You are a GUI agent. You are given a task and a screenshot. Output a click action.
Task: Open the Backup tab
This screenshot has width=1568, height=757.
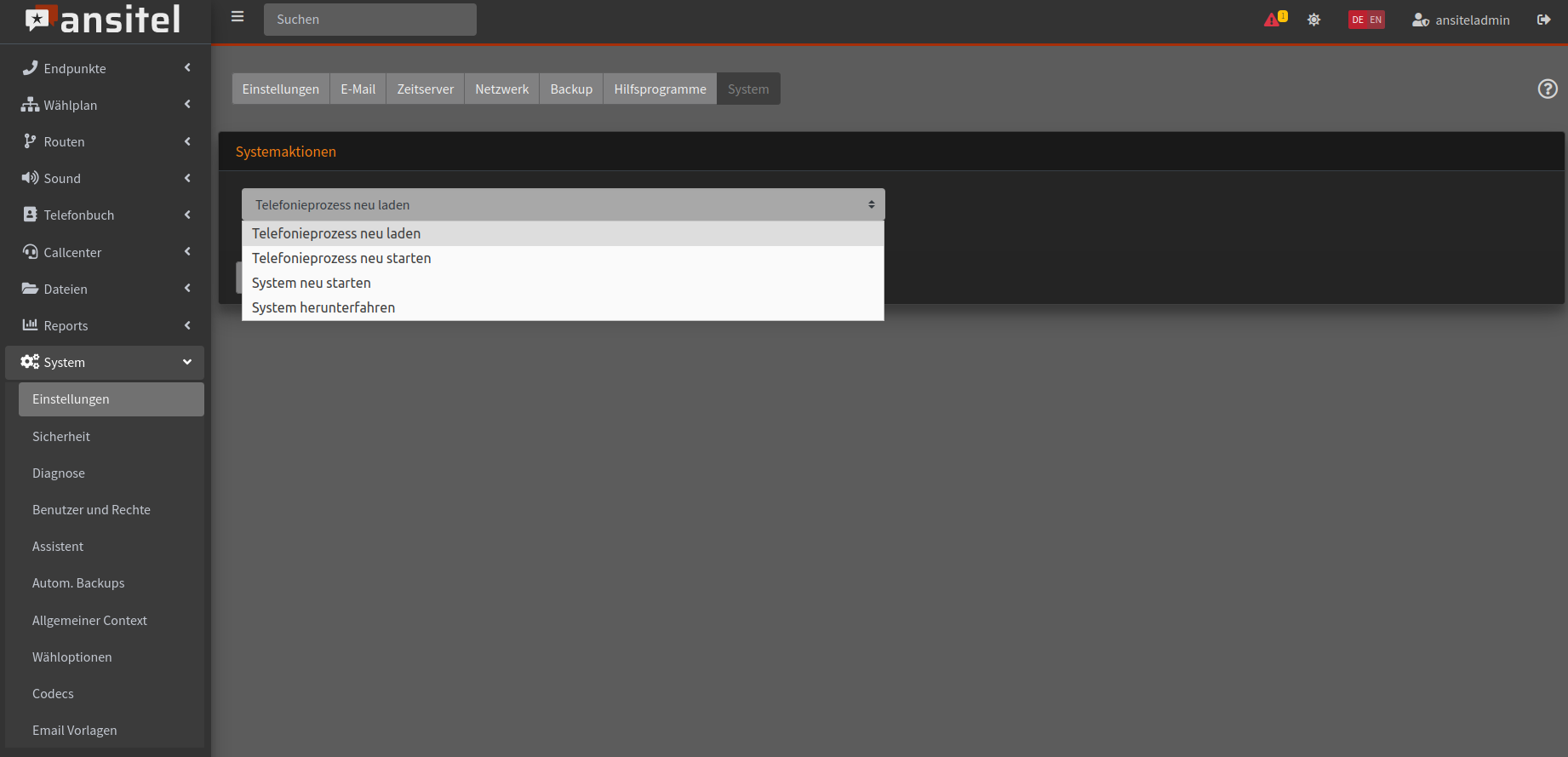tap(571, 89)
